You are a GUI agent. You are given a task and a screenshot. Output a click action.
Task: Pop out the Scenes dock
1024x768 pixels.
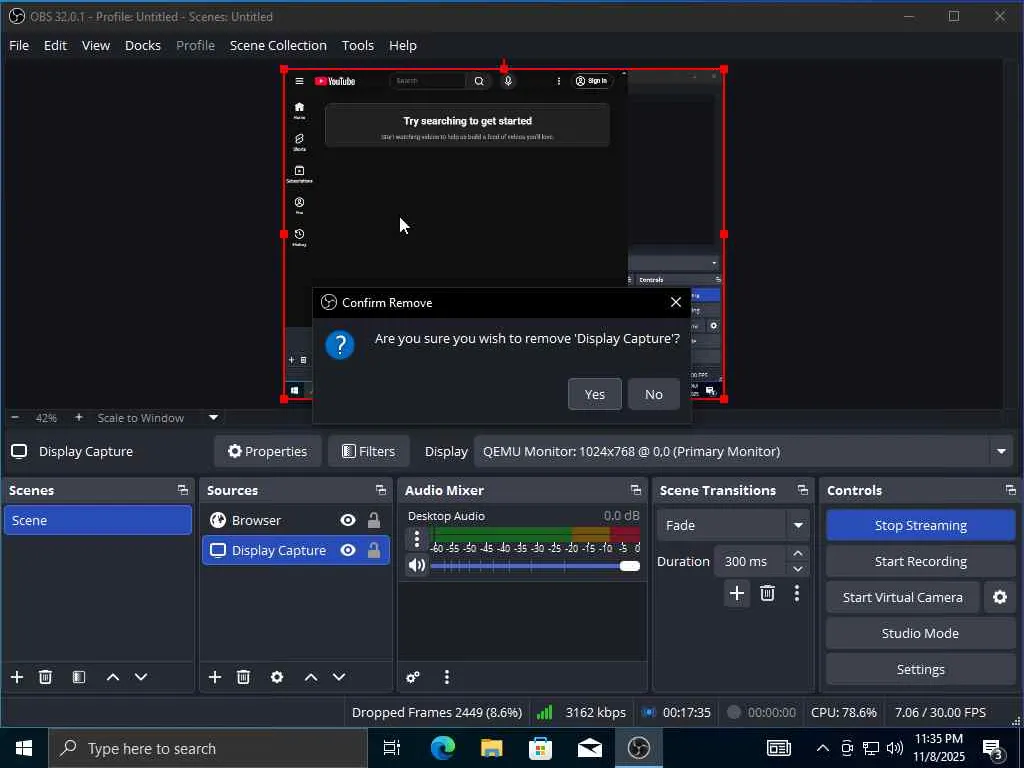183,490
